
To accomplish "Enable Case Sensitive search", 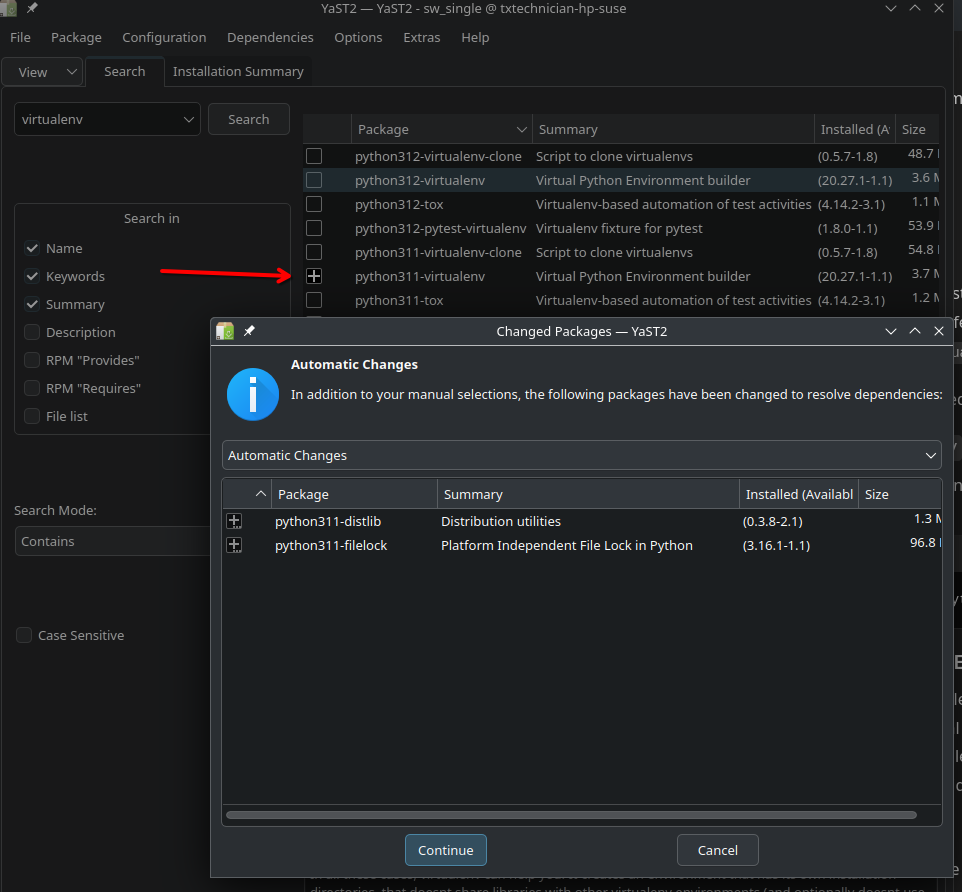I will pos(24,636).
